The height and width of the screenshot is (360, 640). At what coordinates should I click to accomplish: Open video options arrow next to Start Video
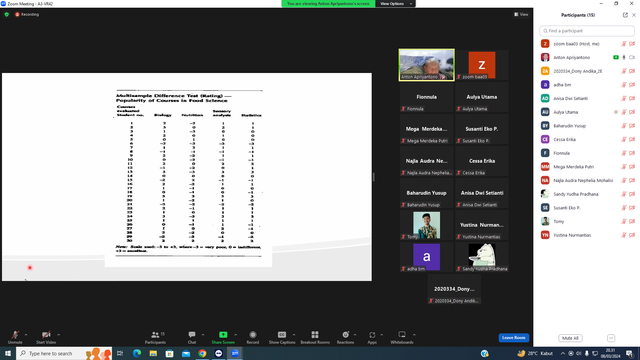pyautogui.click(x=58, y=335)
